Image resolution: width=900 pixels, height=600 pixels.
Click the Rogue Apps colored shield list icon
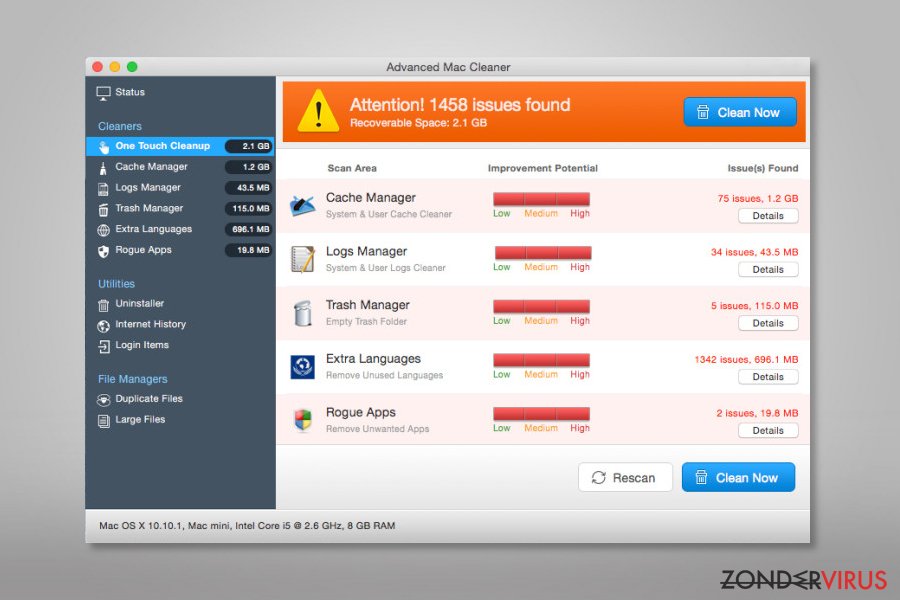(302, 420)
